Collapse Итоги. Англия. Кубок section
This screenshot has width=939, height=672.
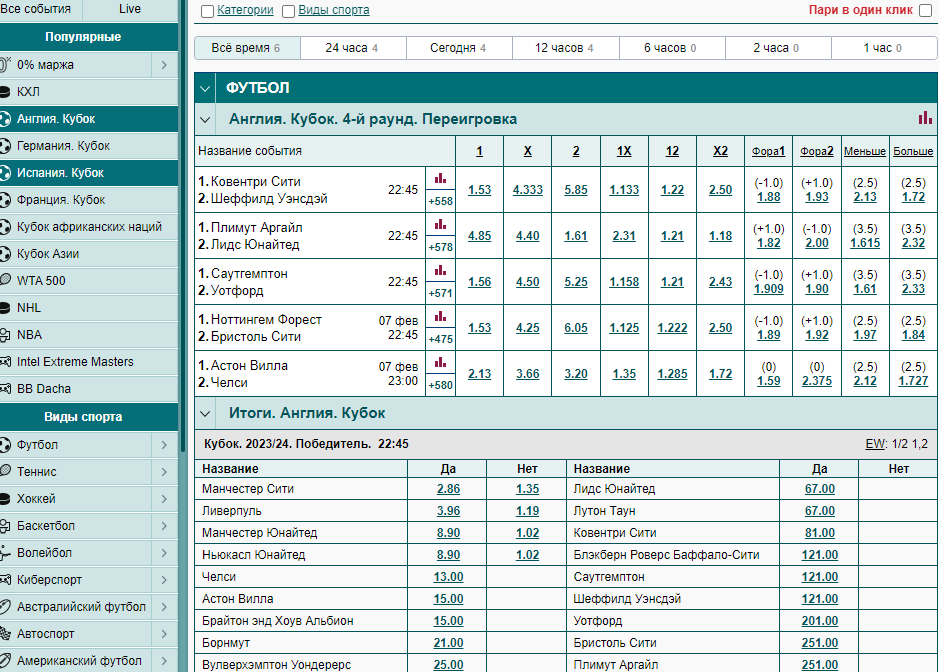[205, 414]
